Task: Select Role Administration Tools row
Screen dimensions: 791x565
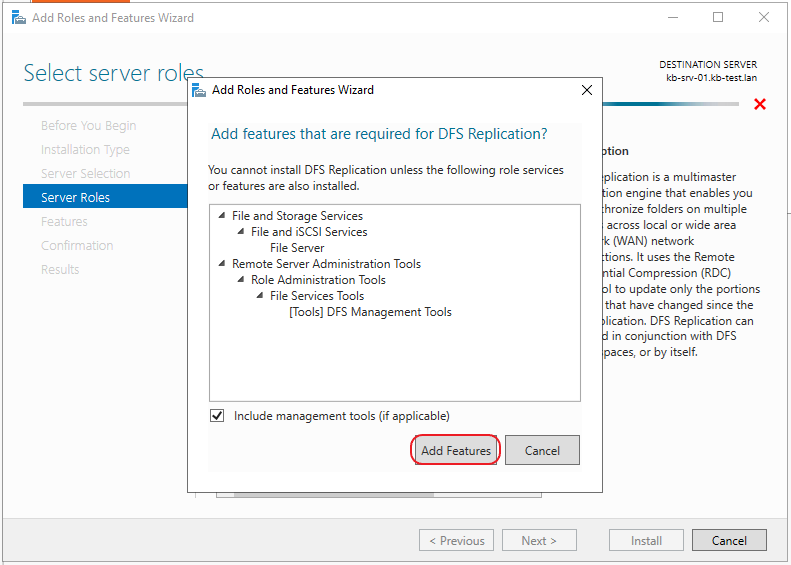Action: click(x=318, y=280)
